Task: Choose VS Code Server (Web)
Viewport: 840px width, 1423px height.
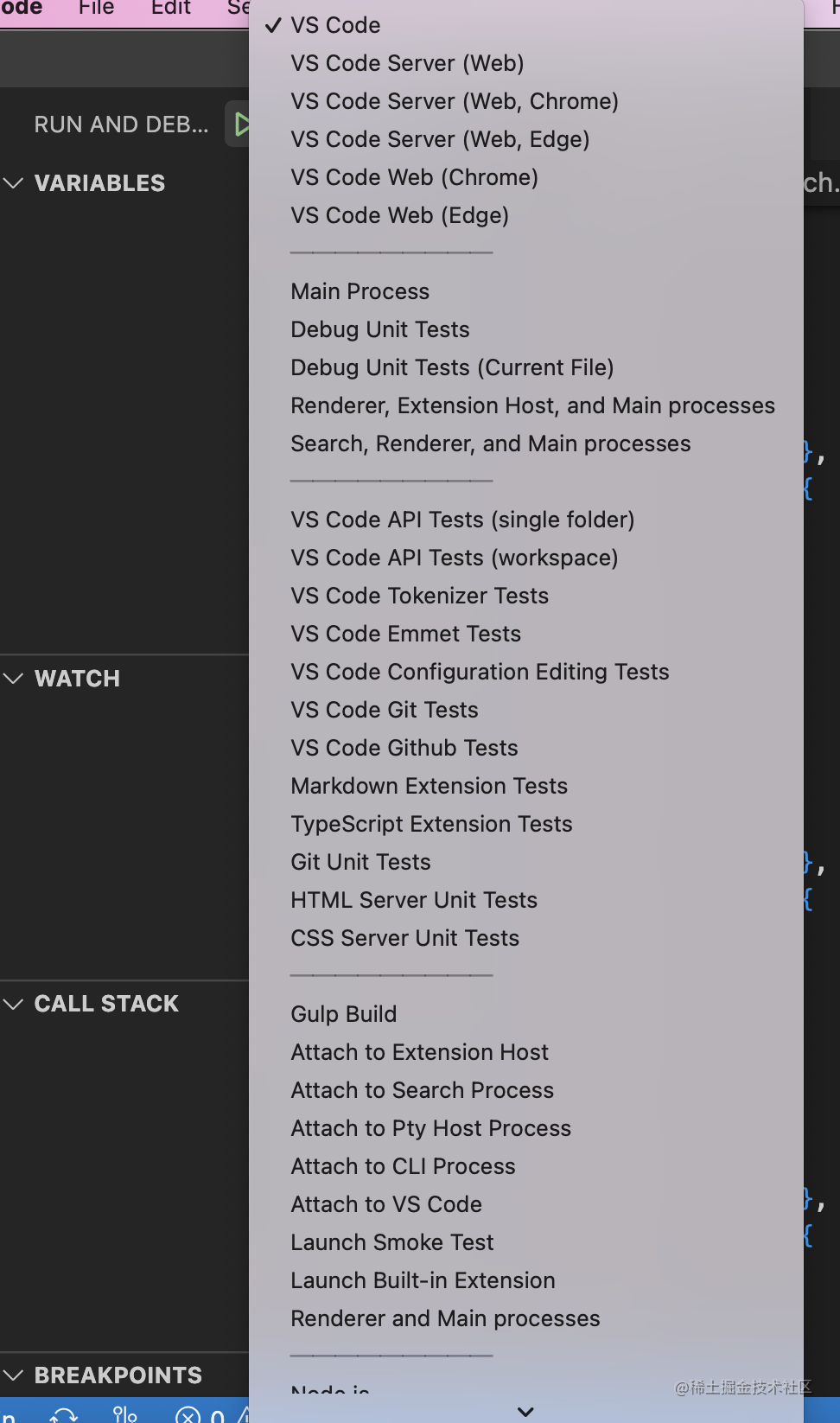Action: (x=525, y=63)
